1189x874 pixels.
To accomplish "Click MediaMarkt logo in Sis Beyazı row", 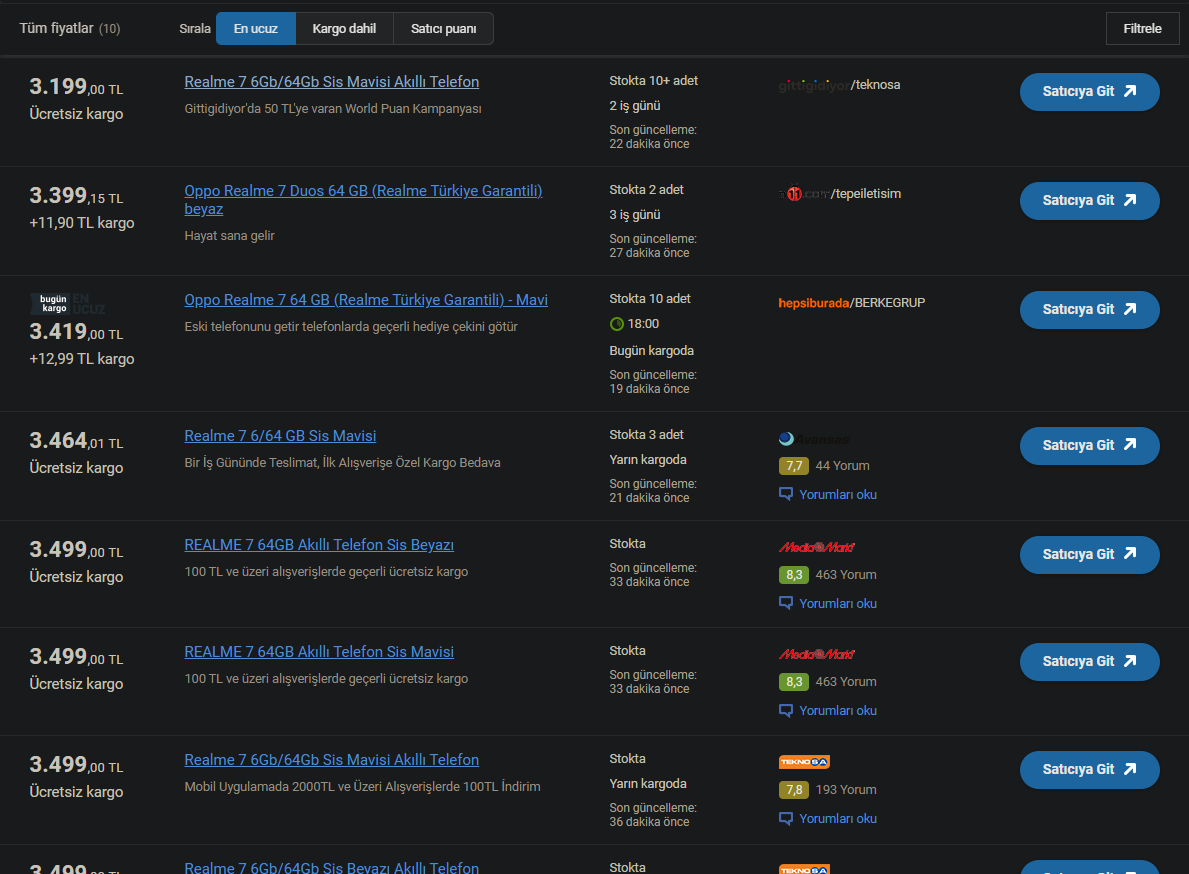I will click(817, 547).
